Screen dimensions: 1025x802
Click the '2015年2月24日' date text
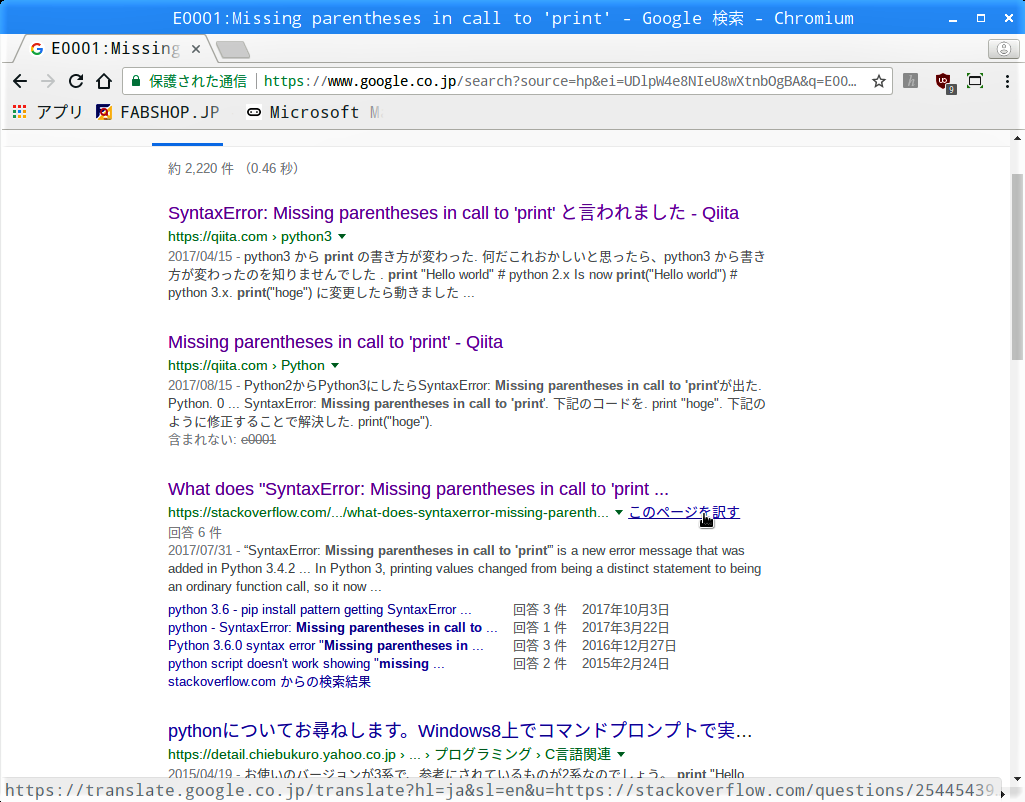coord(626,663)
